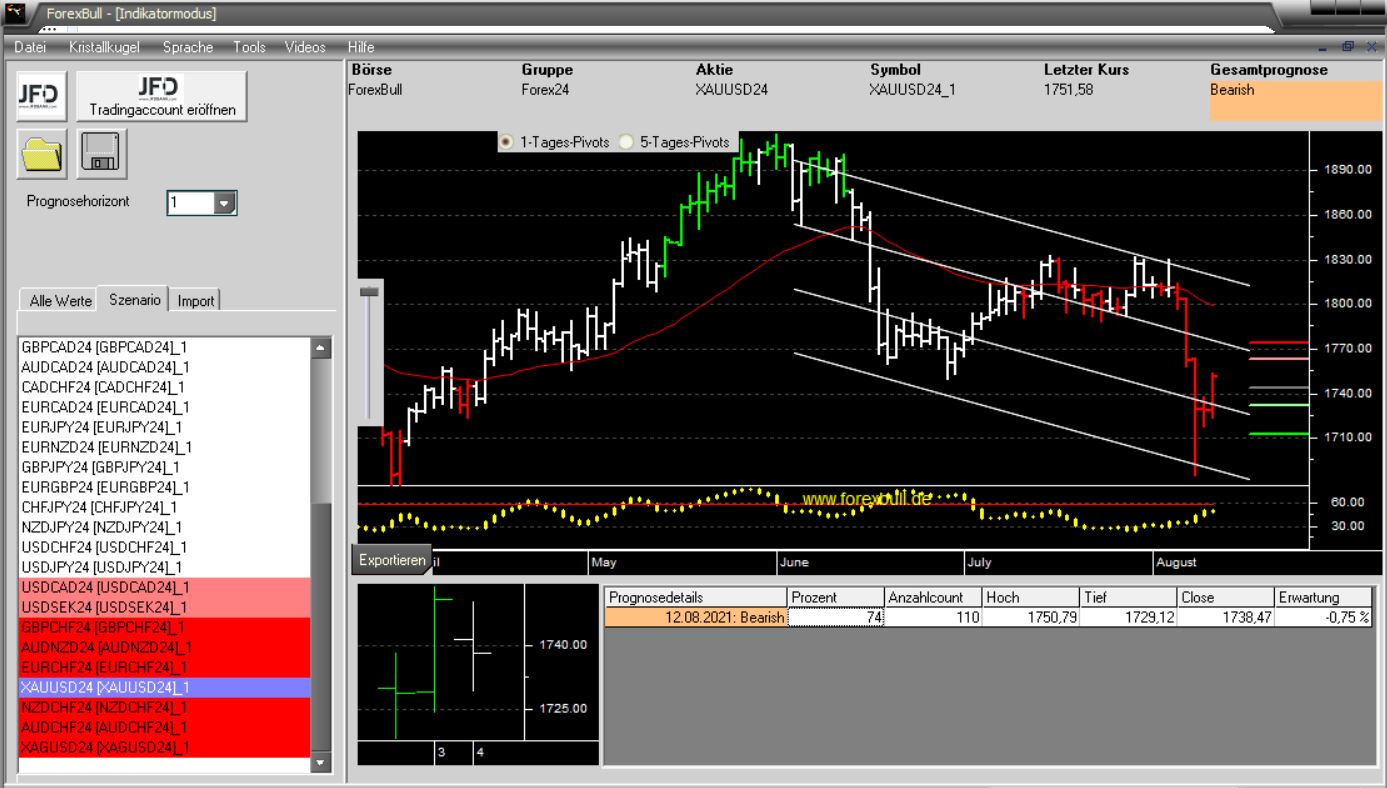Select USDJPY24 in the symbol list
Viewport: 1387px width, 788px height.
coord(165,567)
